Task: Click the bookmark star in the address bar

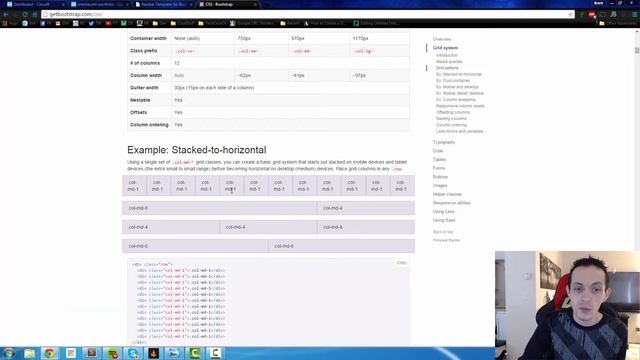Action: (x=570, y=14)
